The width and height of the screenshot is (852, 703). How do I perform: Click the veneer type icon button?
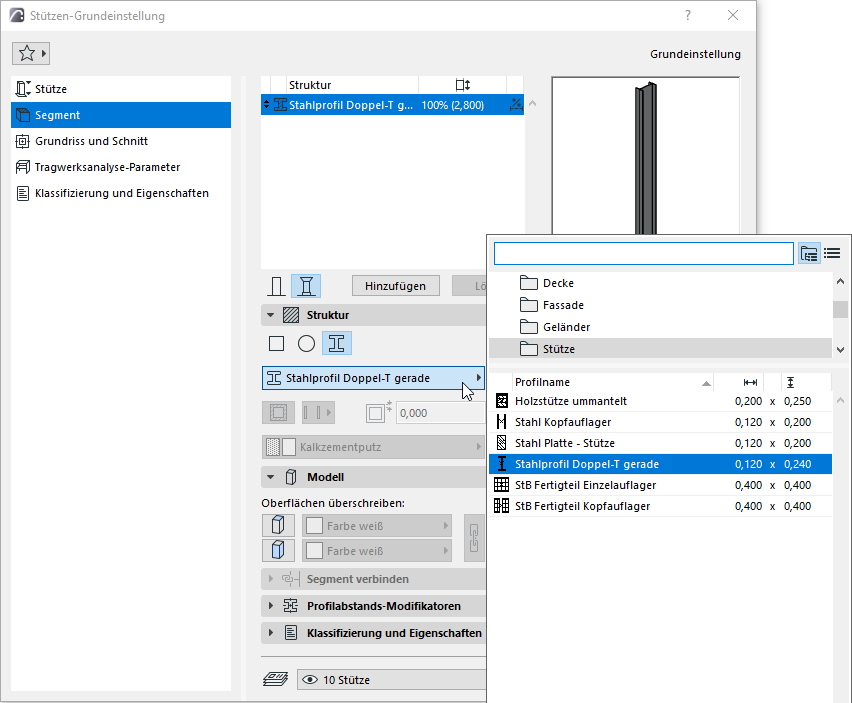(x=279, y=413)
